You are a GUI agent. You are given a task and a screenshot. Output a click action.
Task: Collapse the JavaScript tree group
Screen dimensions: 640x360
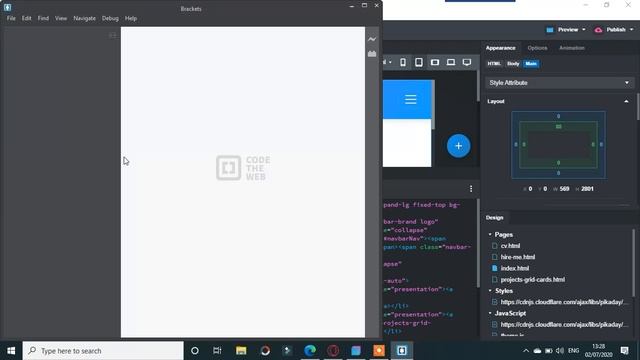coord(490,313)
